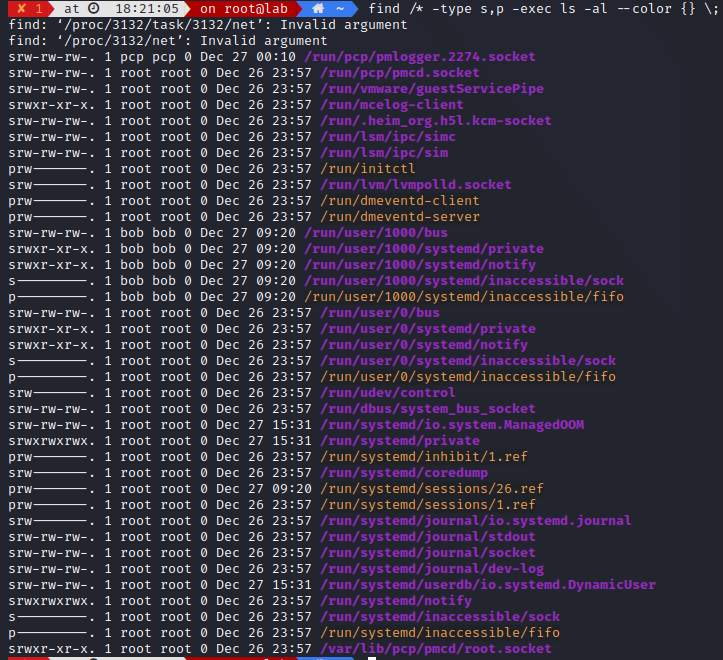Select /run/systemd/coredump path
Viewport: 723px width, 660px height.
click(404, 473)
